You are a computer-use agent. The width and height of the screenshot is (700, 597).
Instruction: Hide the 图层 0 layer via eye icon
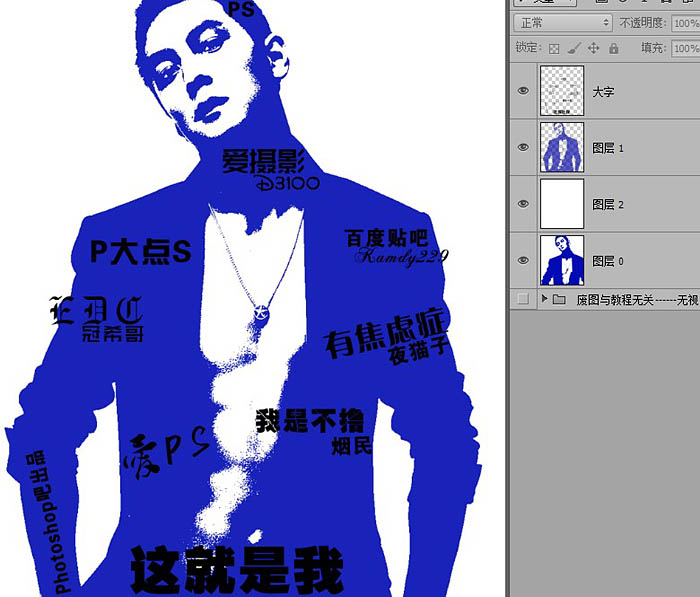coord(523,260)
